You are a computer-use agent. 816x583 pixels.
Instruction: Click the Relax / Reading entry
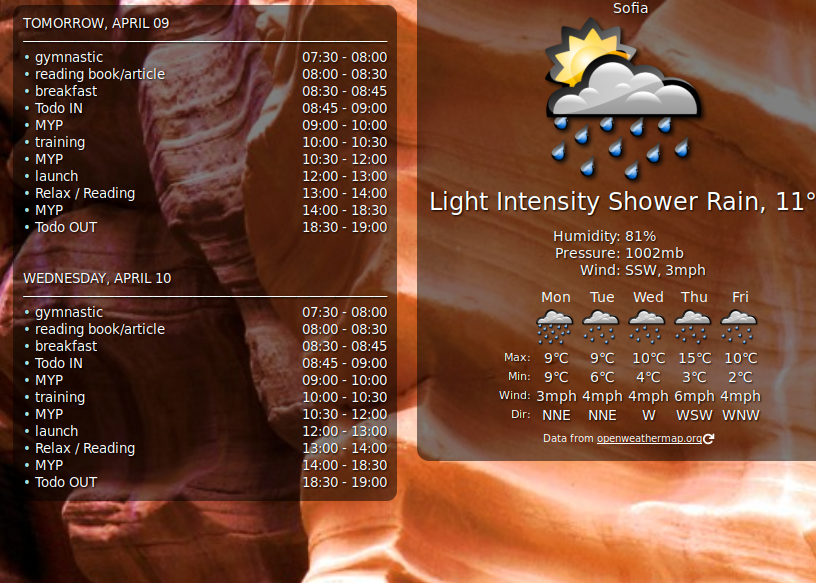coord(85,193)
